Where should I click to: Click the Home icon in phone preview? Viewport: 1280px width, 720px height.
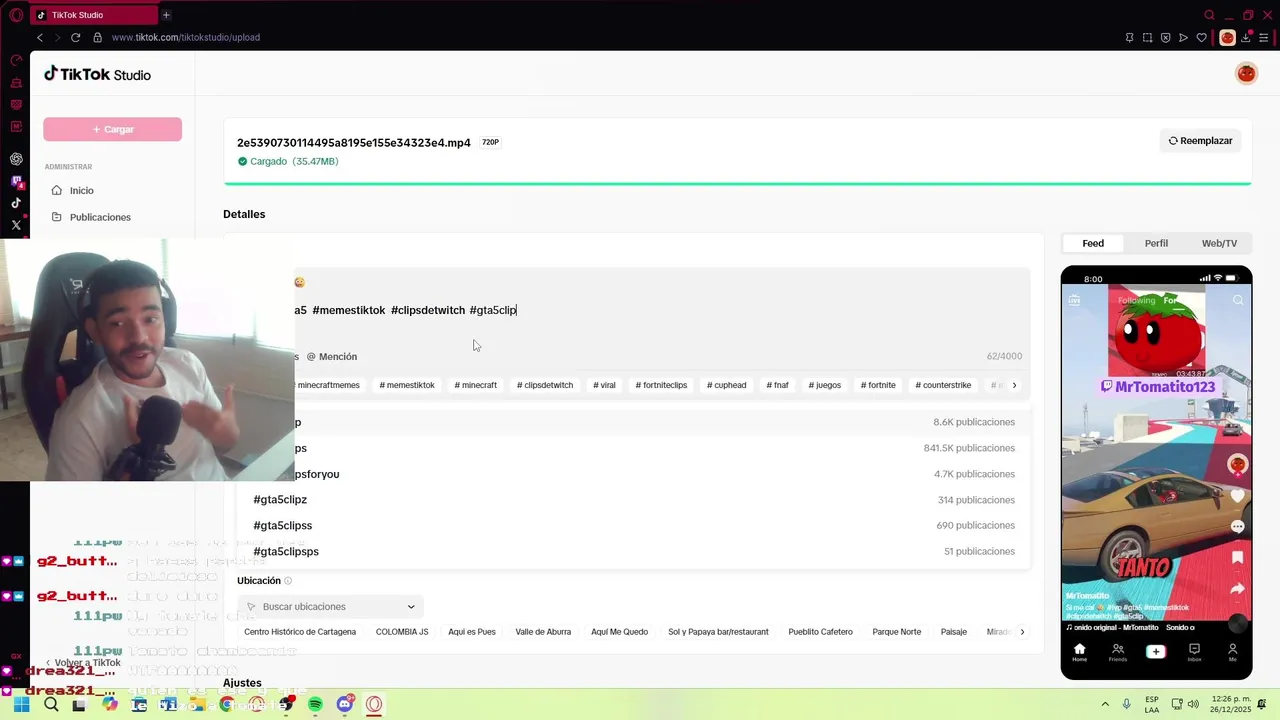point(1079,651)
